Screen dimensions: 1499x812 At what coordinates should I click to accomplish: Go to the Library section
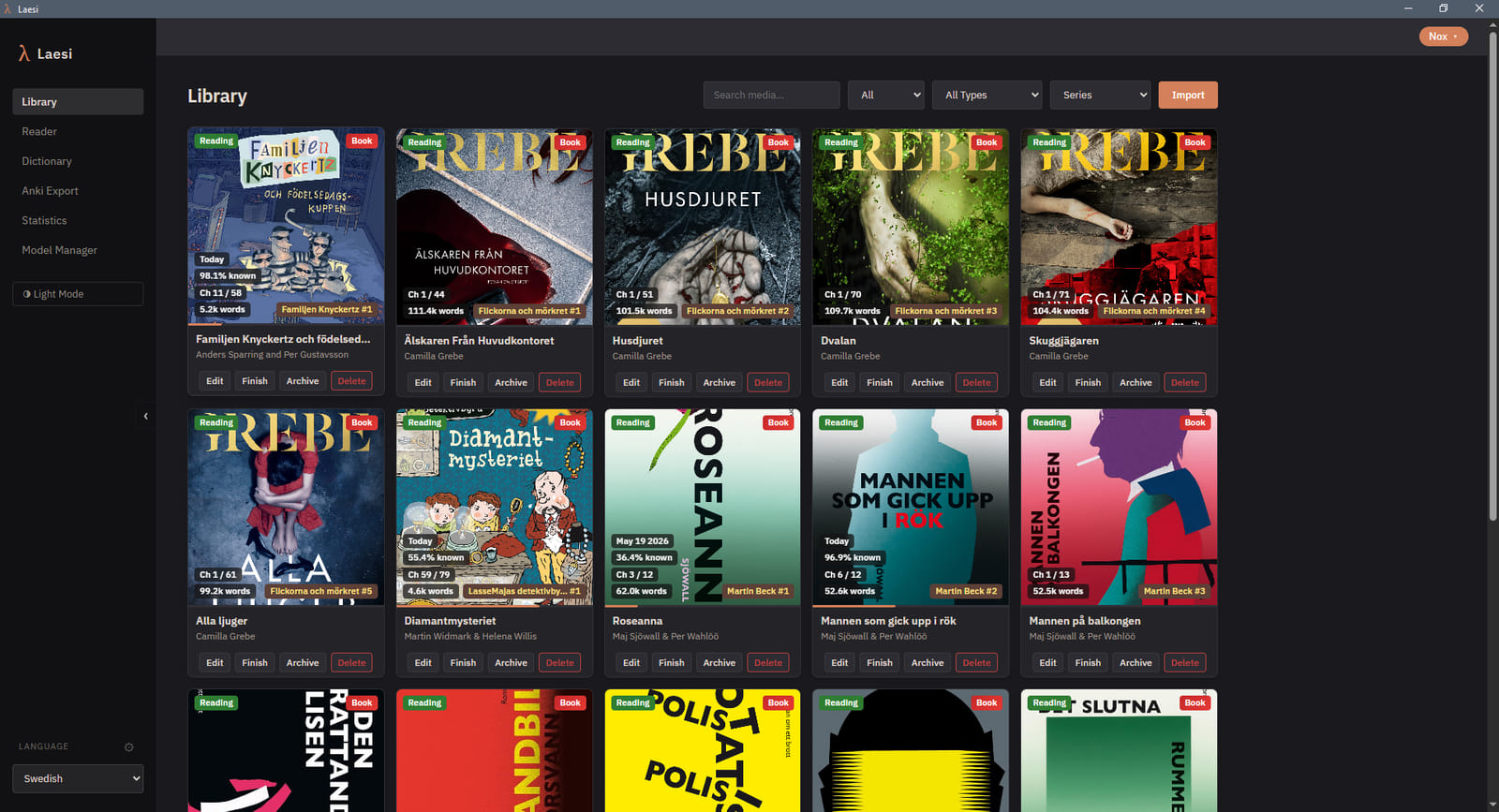click(78, 102)
